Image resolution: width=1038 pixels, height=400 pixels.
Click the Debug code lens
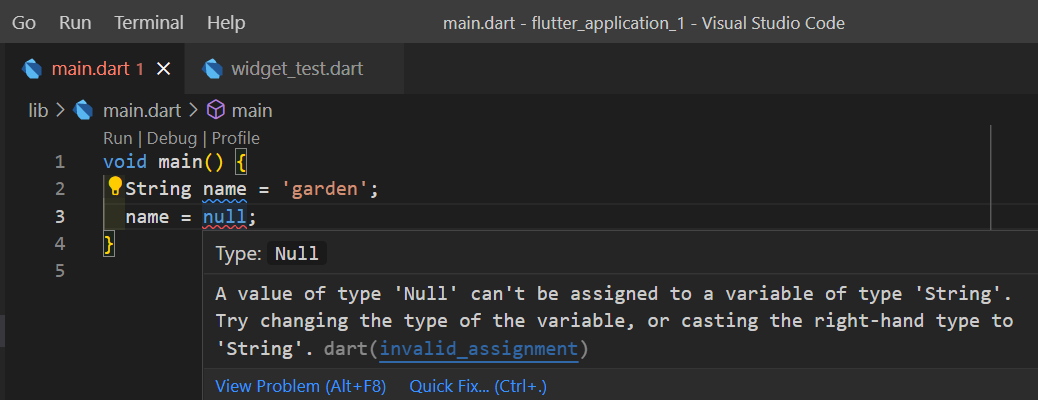[x=172, y=138]
